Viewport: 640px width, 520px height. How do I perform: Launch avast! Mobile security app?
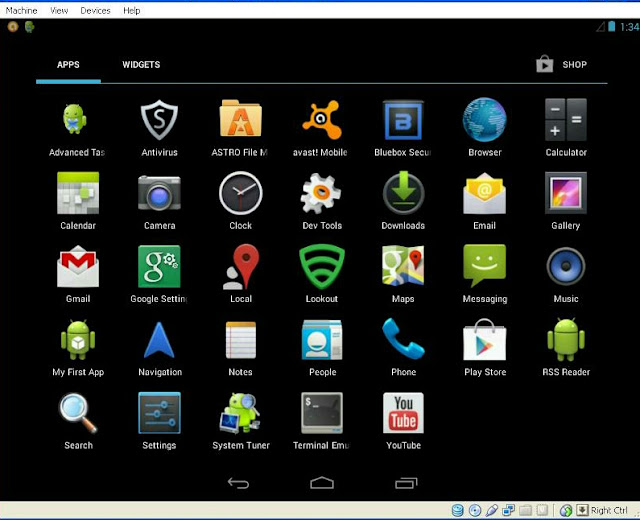point(322,129)
